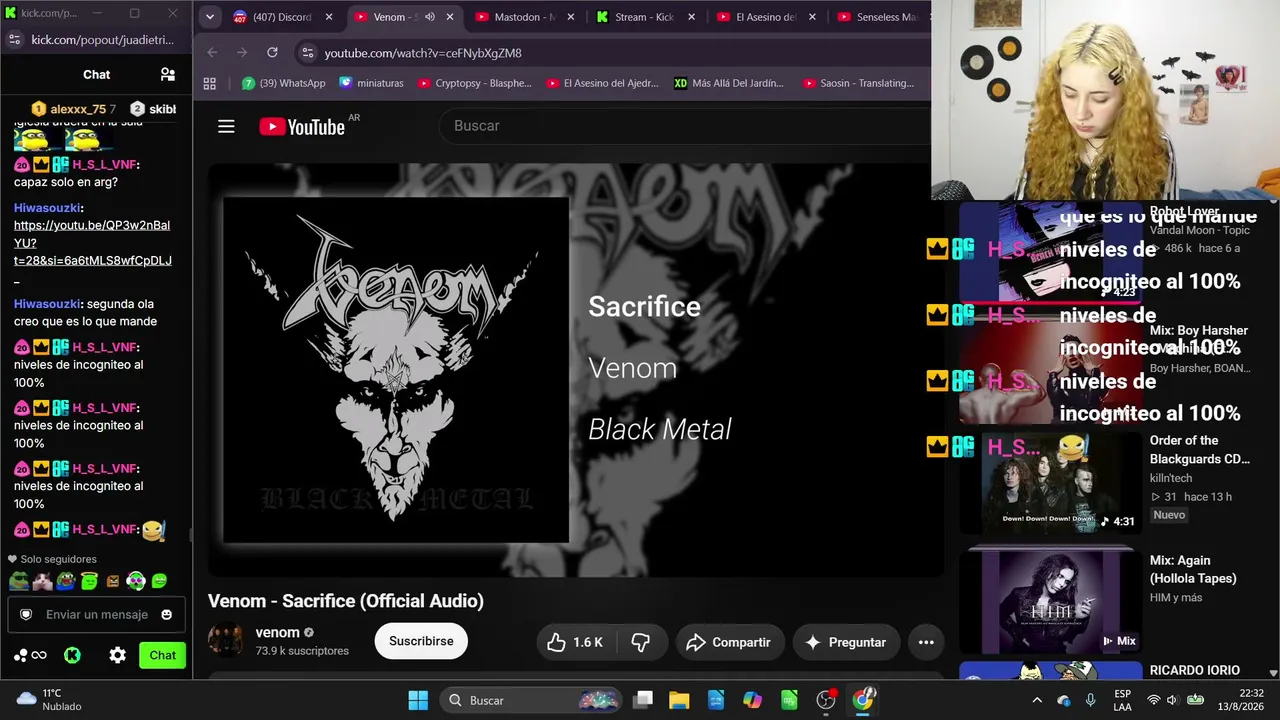Like the video with 1.6 K likes
Image resolution: width=1280 pixels, height=720 pixels.
coord(575,642)
